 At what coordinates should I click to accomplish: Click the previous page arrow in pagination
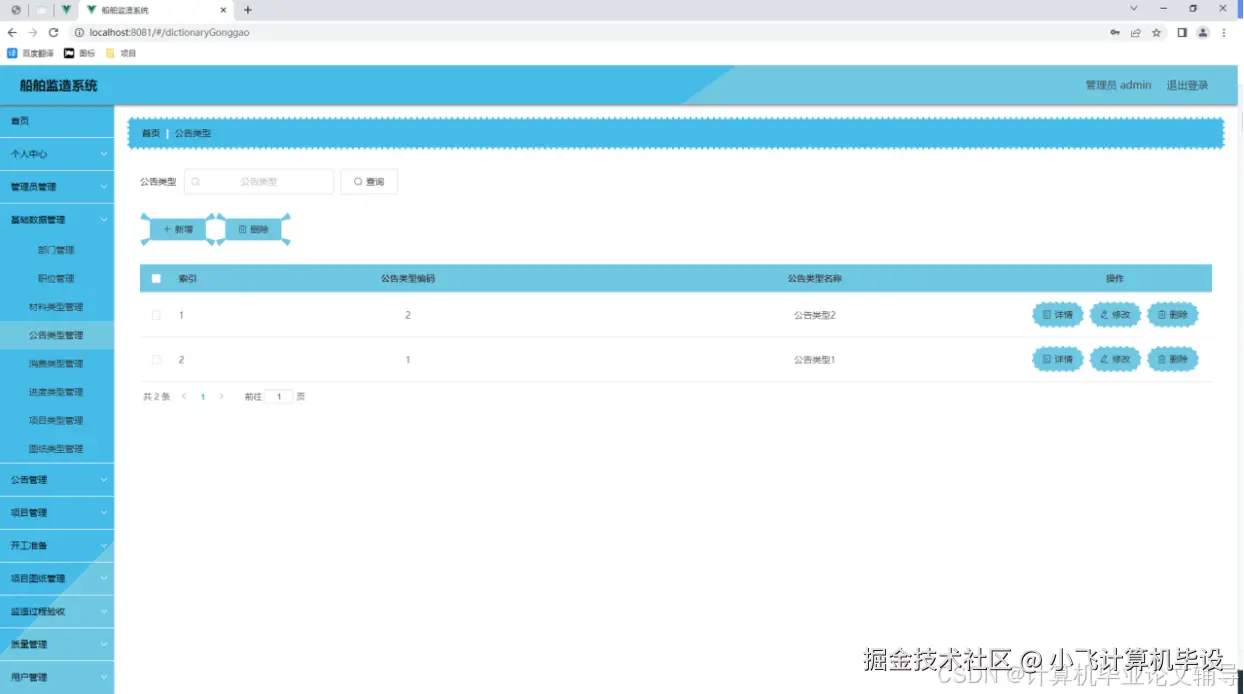click(184, 397)
